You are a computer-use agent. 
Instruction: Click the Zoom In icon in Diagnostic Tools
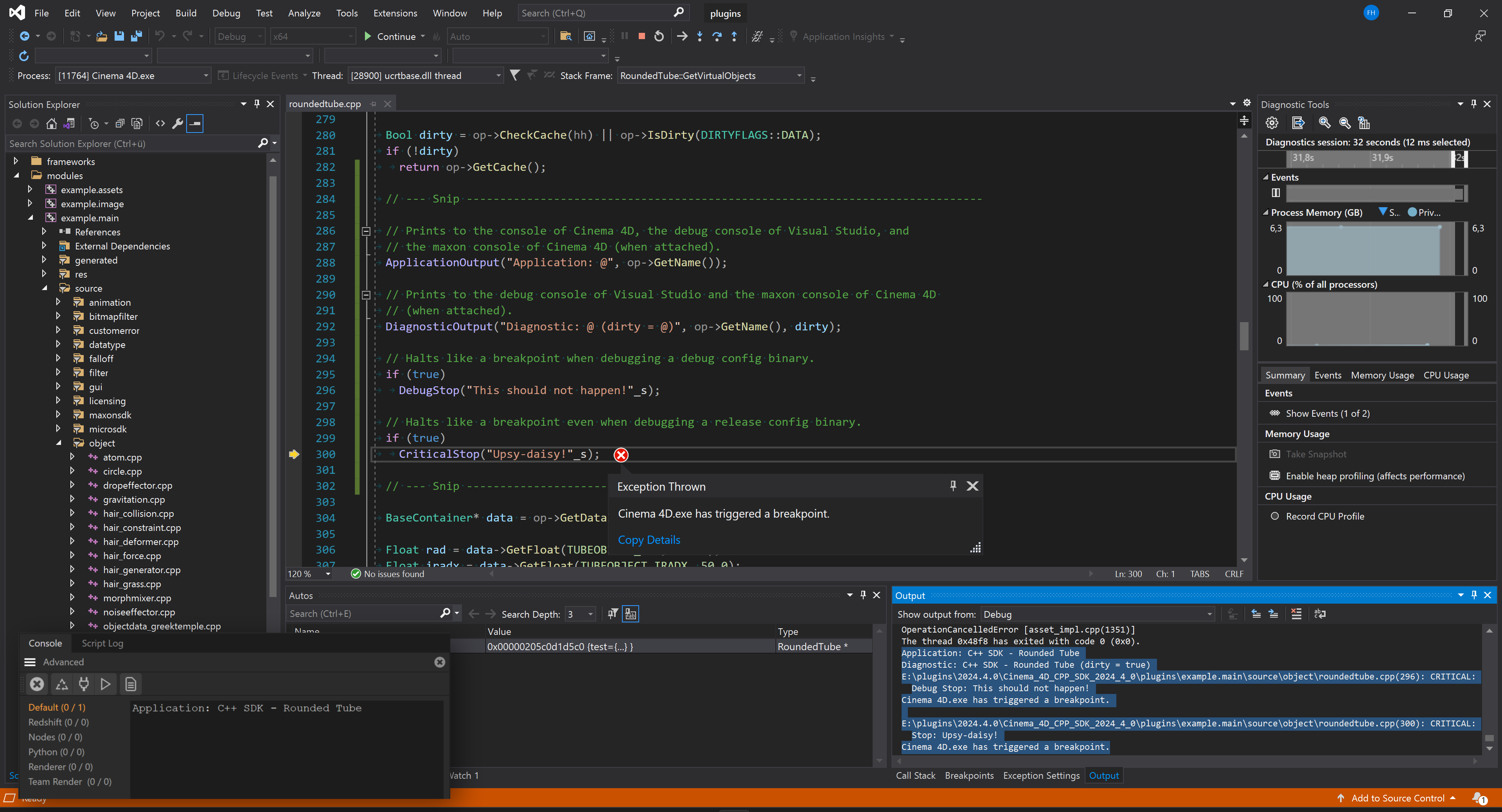1324,123
